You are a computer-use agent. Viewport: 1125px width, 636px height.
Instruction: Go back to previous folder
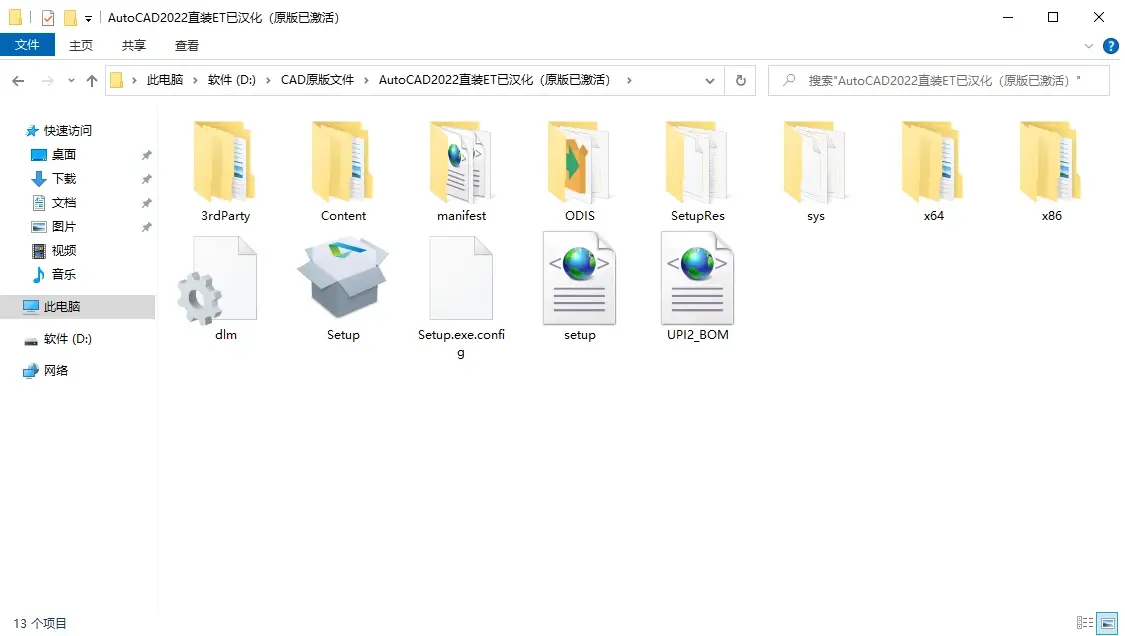pyautogui.click(x=19, y=81)
